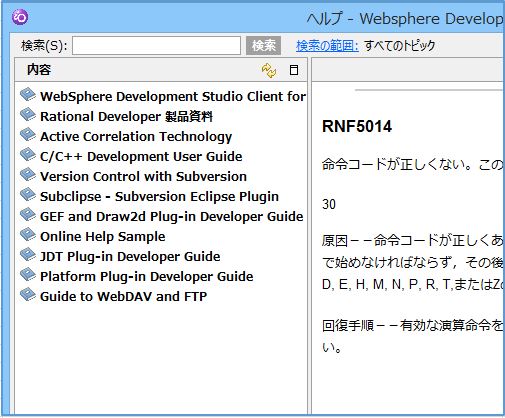The height and width of the screenshot is (418, 505).
Task: Open Subclipse - Subversion Eclipse Plugin book
Action: point(159,197)
